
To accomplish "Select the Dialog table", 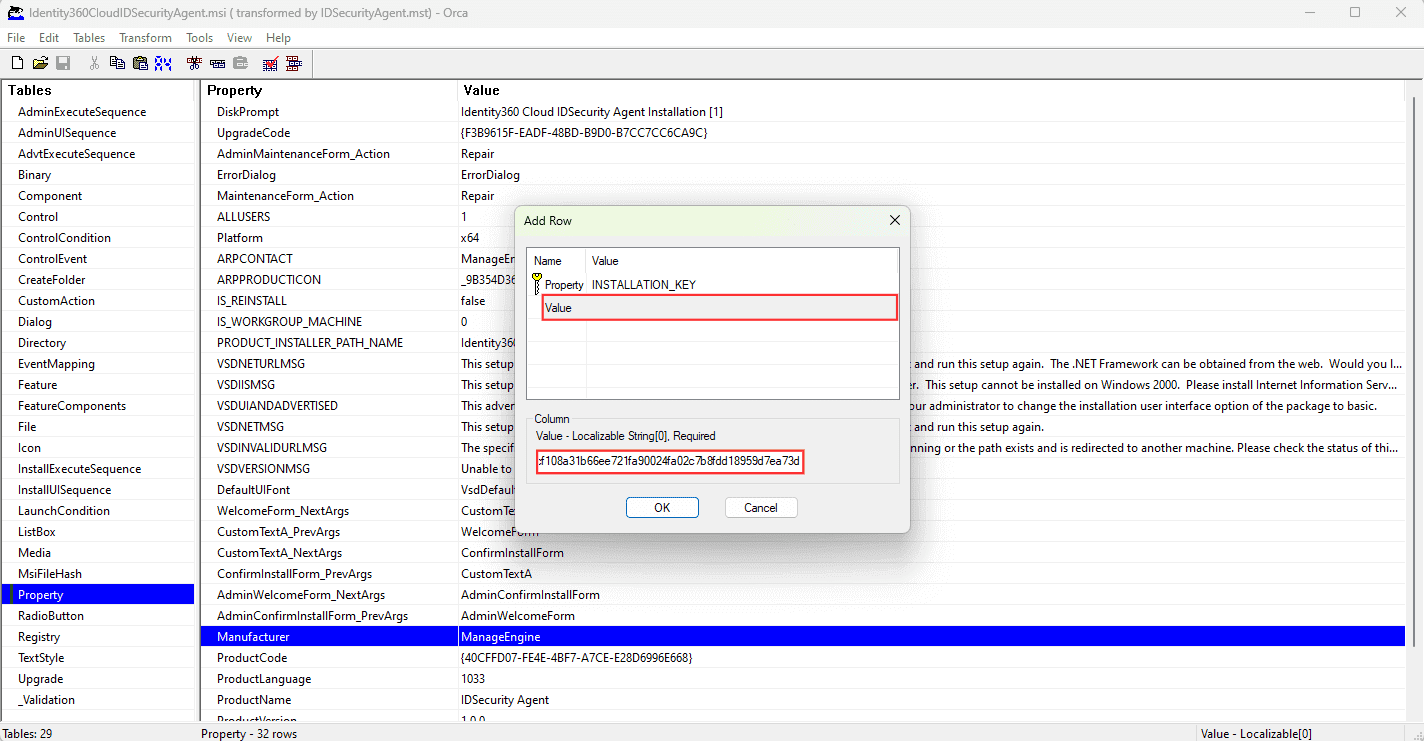I will [35, 322].
